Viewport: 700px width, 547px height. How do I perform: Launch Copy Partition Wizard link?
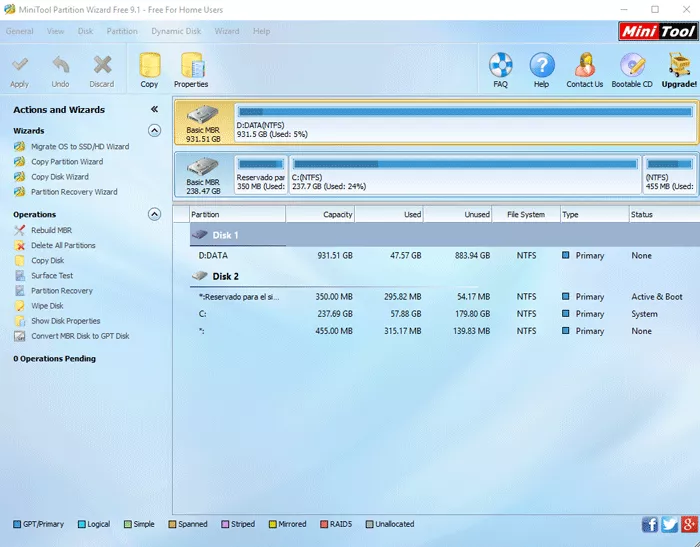(x=67, y=162)
